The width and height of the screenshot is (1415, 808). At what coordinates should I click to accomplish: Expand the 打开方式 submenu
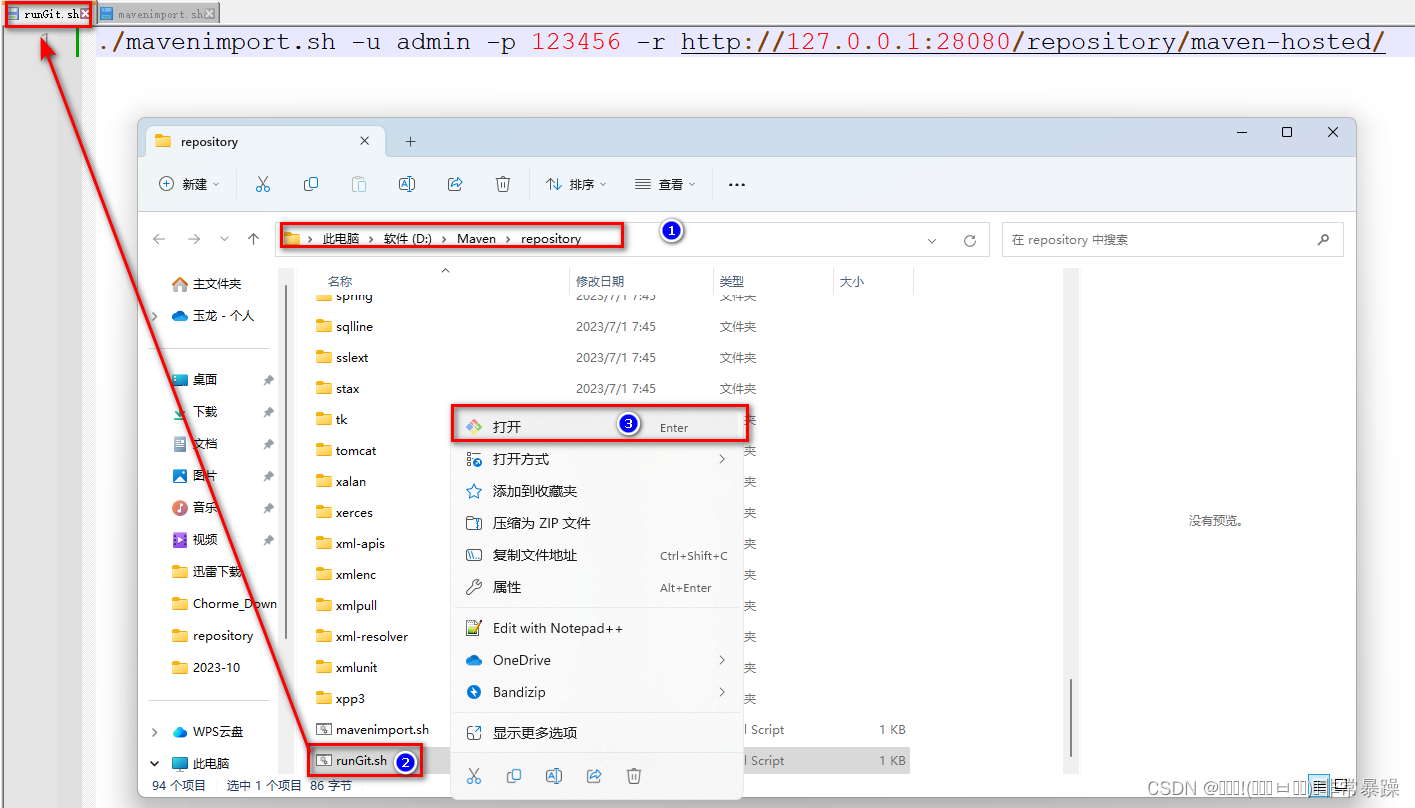722,459
